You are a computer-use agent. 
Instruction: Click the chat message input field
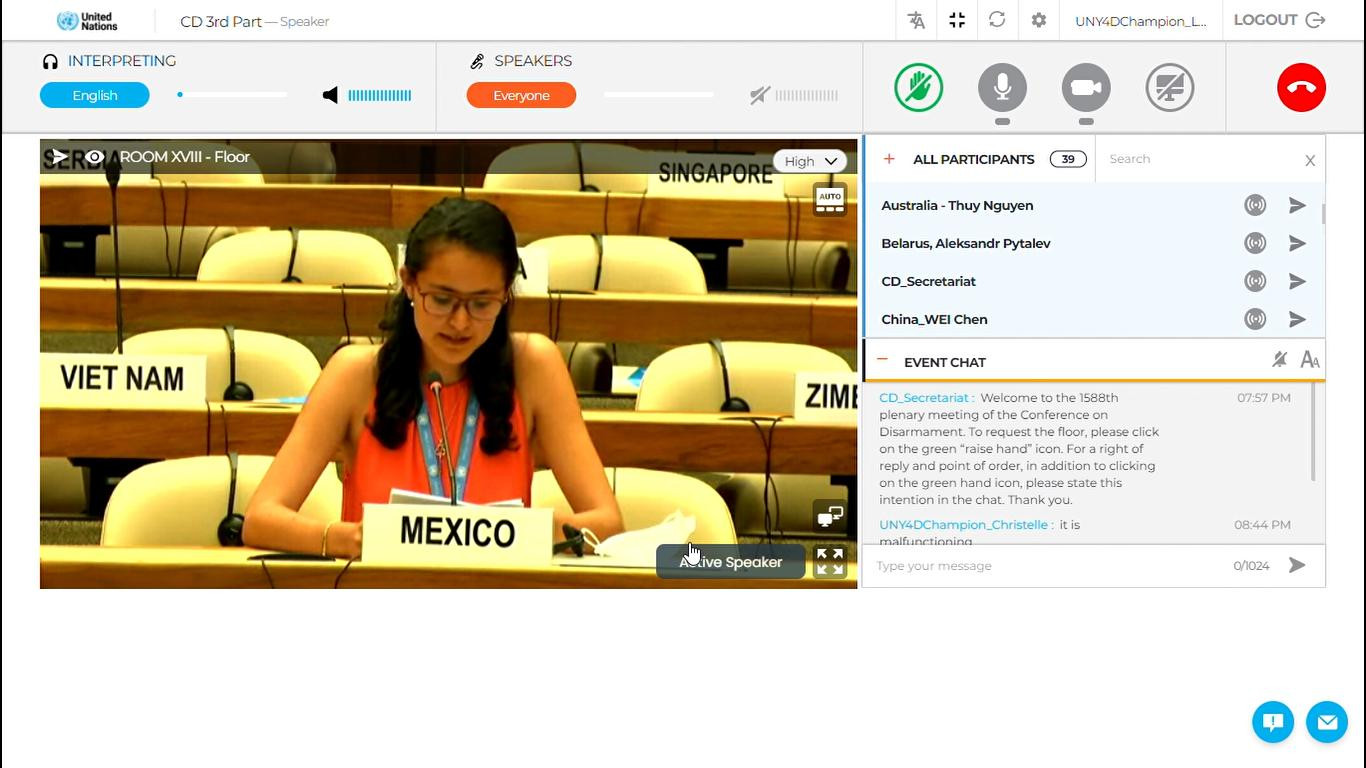[x=1050, y=566]
